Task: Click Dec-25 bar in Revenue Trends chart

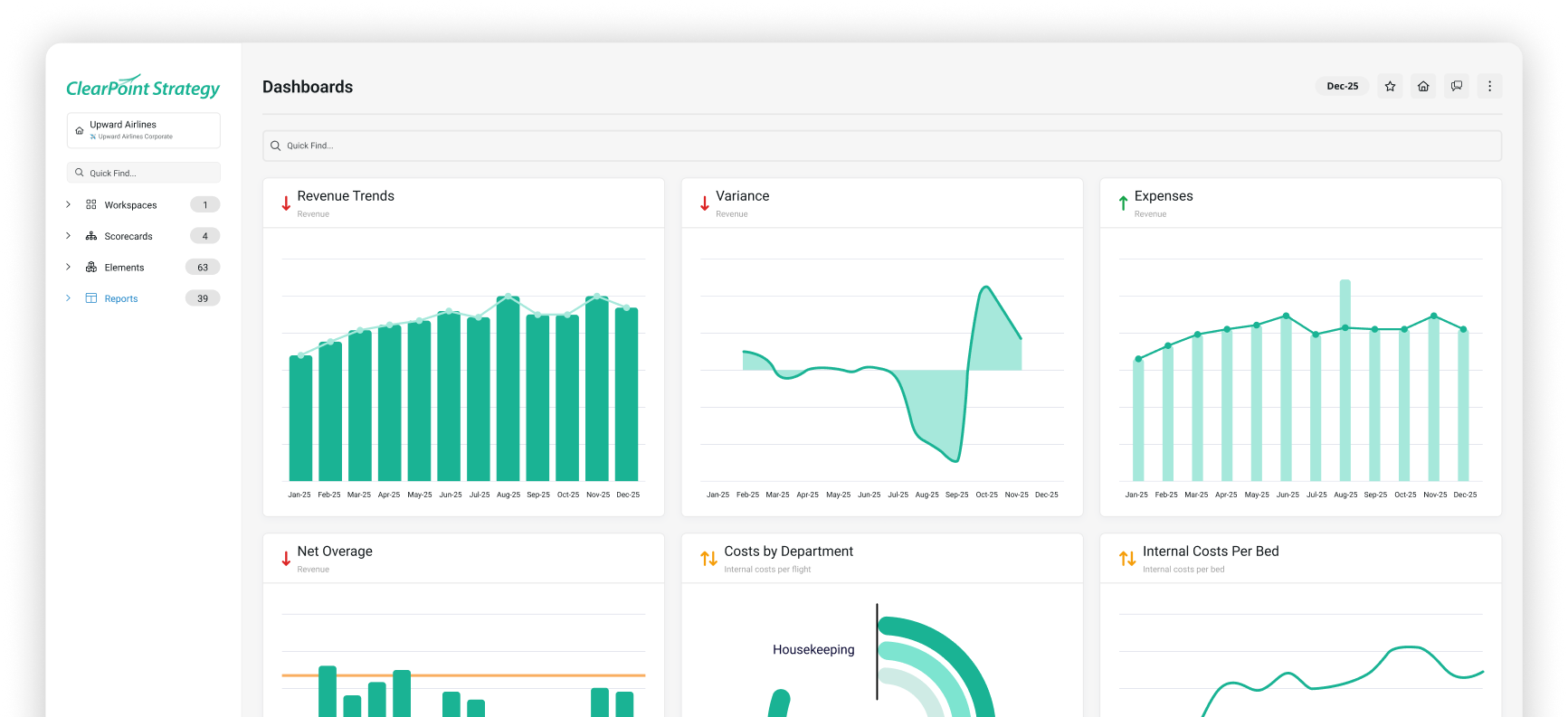Action: tap(627, 394)
